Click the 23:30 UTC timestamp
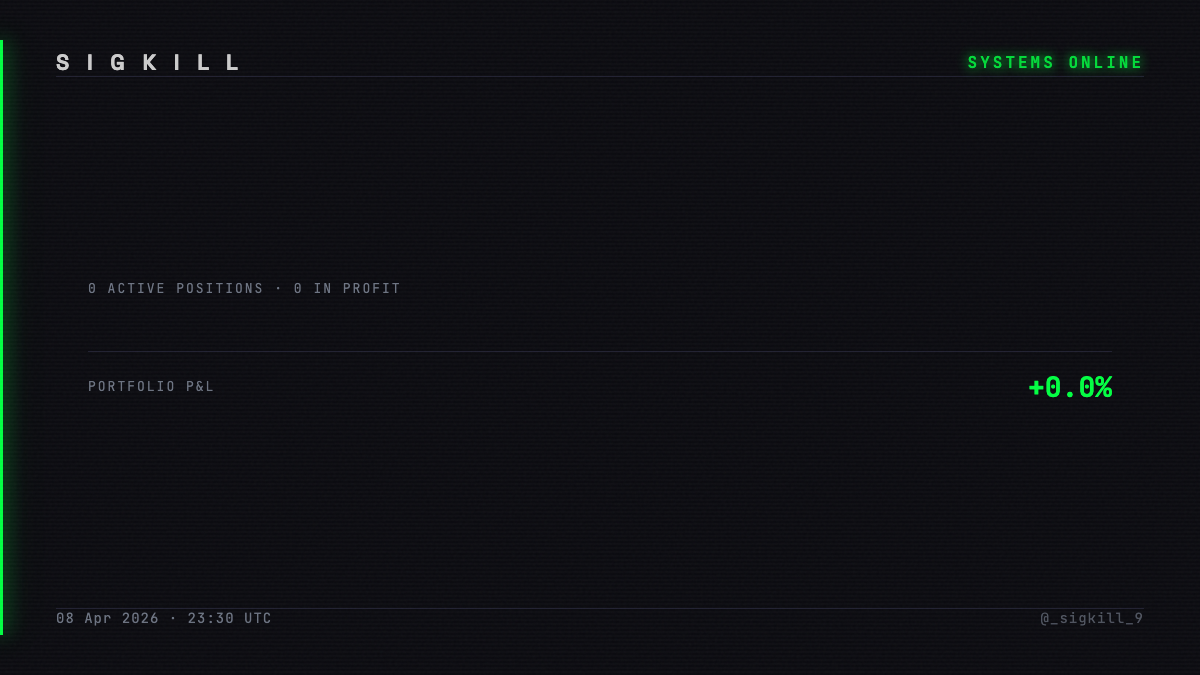The image size is (1200, 675). (230, 619)
